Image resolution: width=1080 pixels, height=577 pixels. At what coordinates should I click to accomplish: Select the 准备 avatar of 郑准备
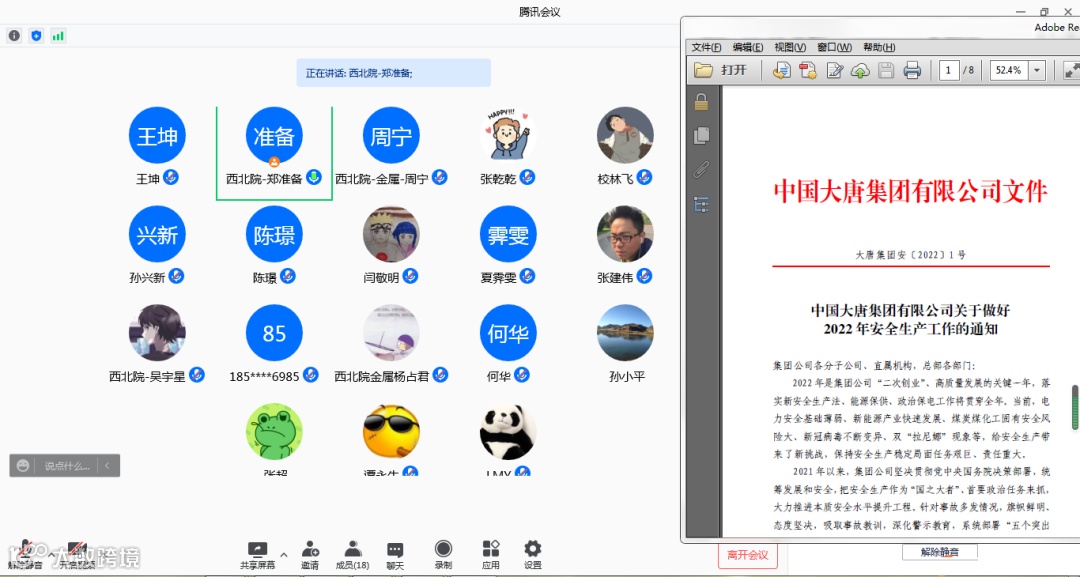click(274, 136)
